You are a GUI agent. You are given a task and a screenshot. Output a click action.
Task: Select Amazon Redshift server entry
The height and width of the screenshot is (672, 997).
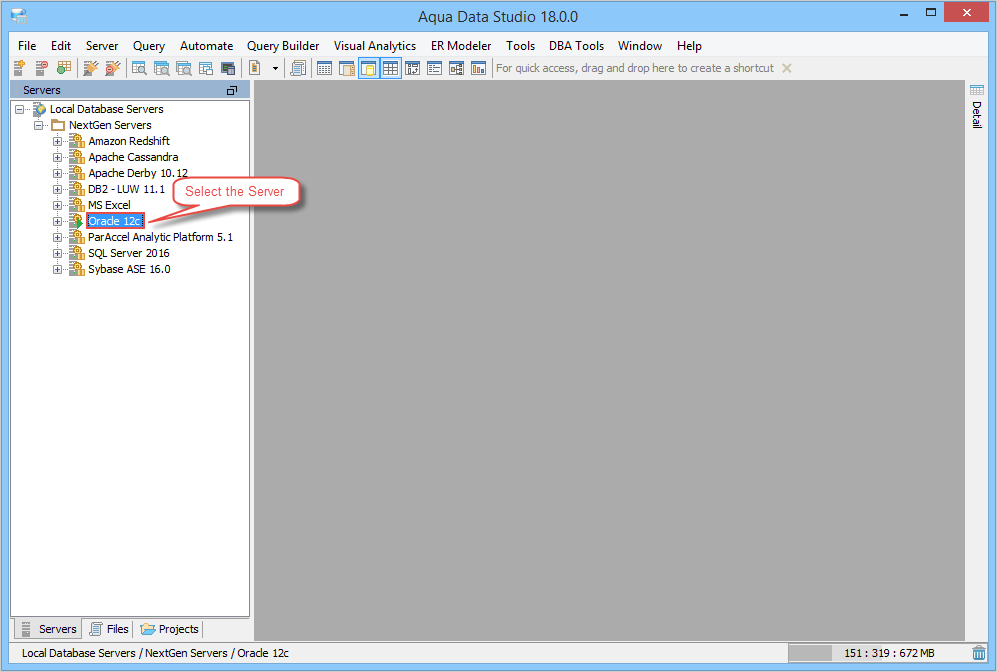point(129,141)
